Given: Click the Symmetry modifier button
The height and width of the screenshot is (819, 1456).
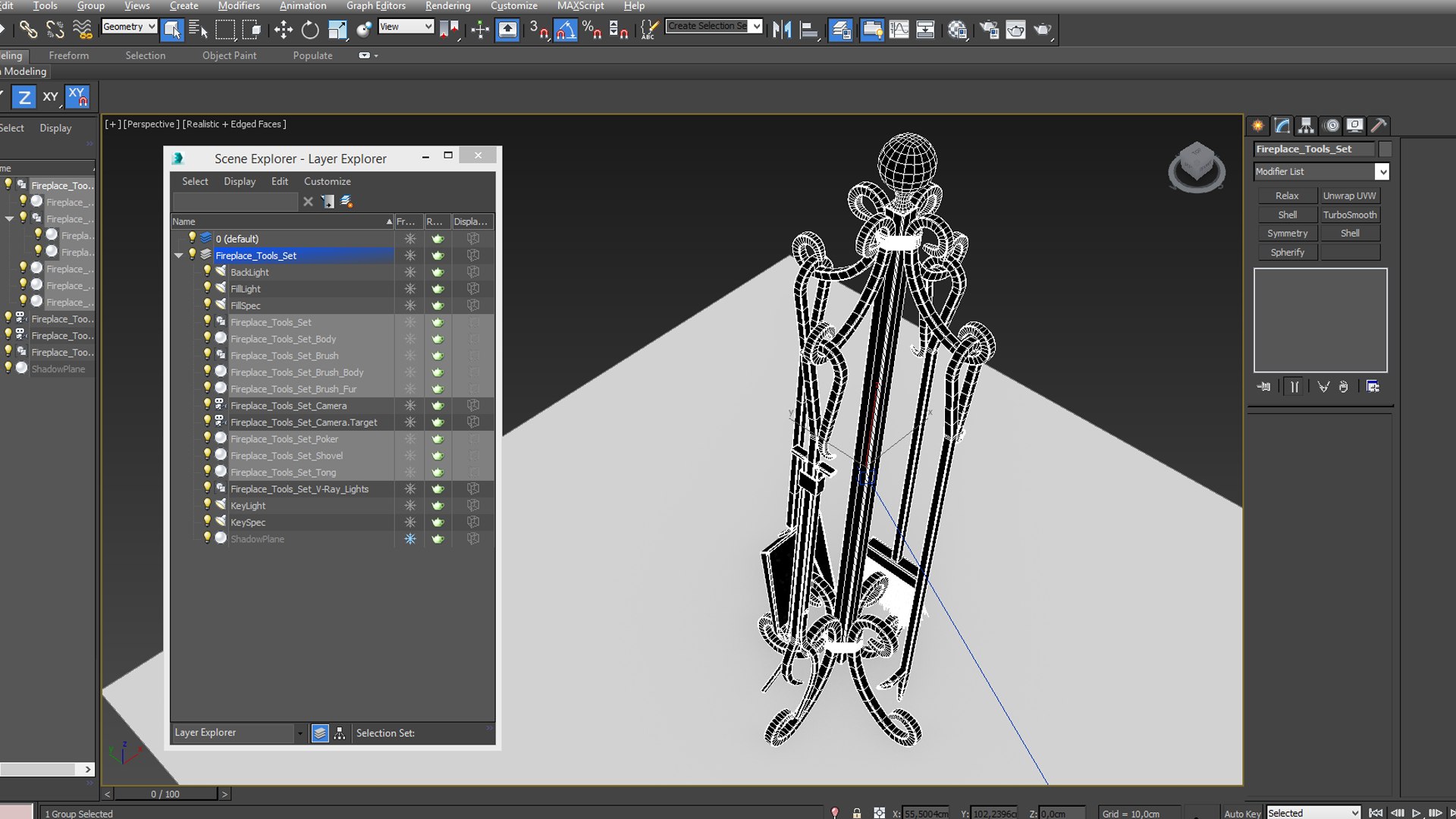Looking at the screenshot, I should [x=1288, y=234].
